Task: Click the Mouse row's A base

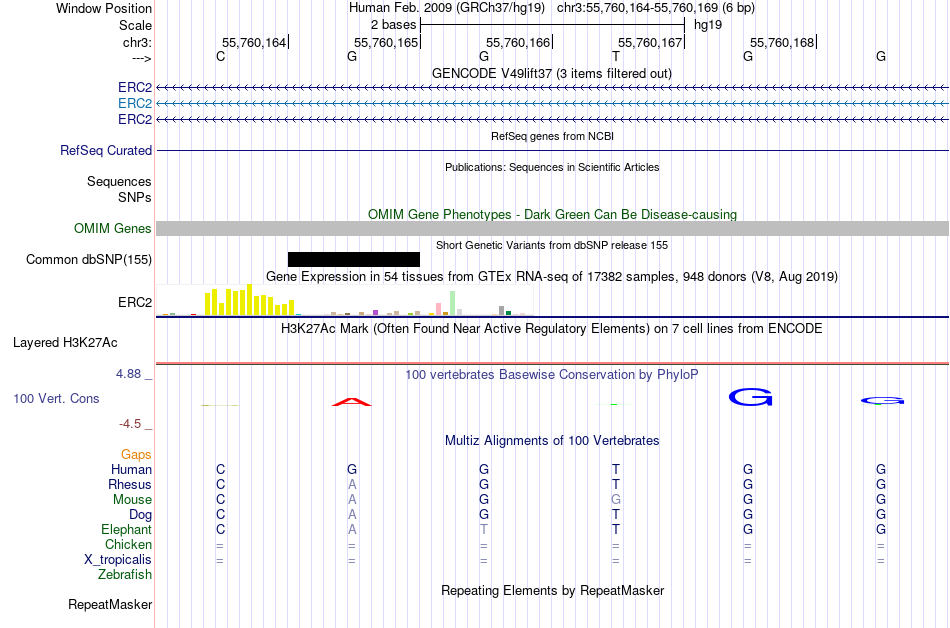Action: point(352,500)
